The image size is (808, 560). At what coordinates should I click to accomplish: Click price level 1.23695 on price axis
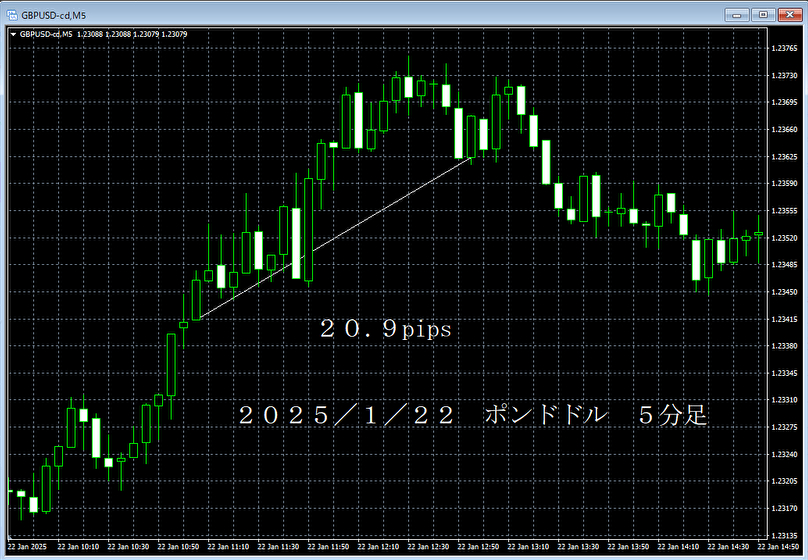[x=784, y=103]
